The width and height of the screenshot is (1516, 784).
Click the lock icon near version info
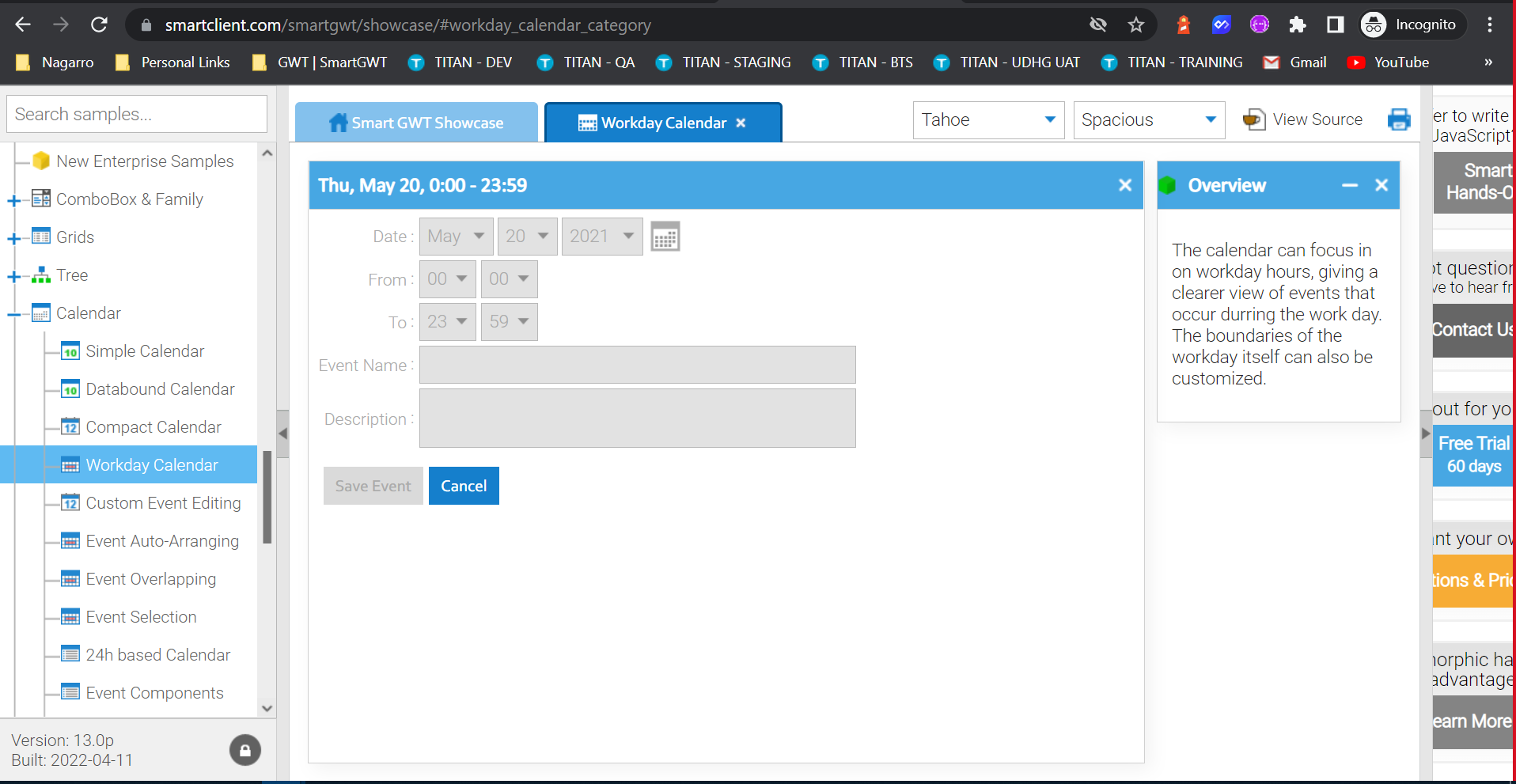coord(245,750)
